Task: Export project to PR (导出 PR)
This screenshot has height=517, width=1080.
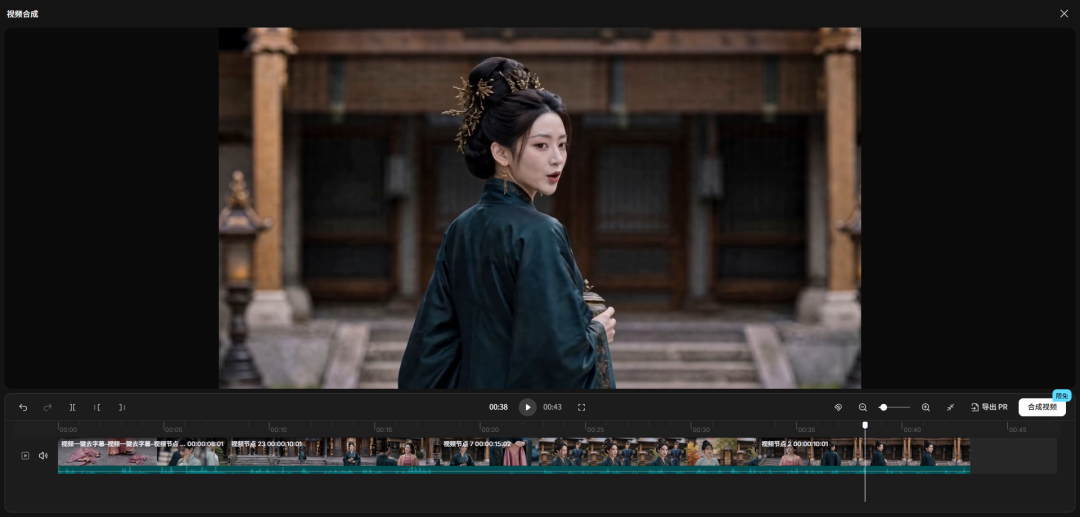Action: tap(989, 408)
